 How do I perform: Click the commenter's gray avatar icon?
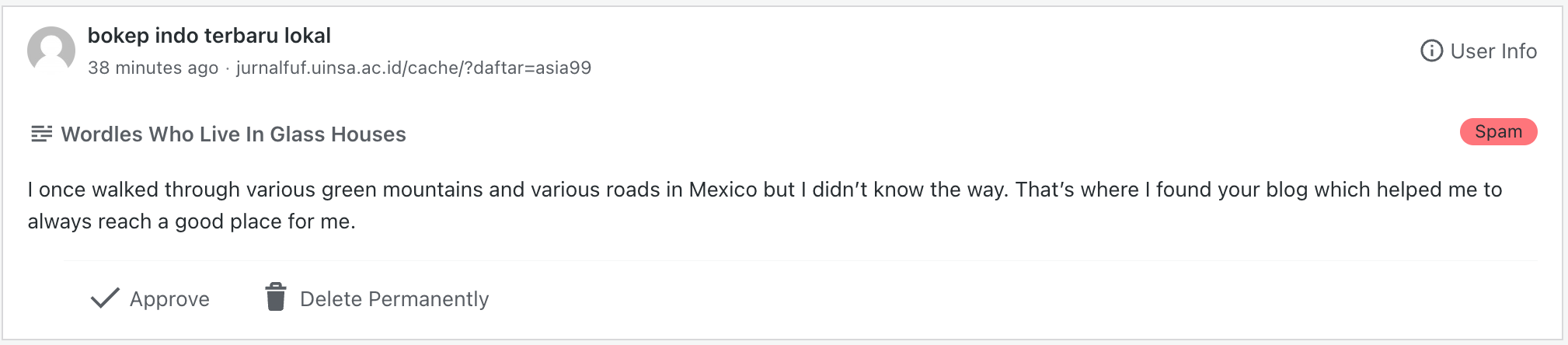tap(51, 51)
